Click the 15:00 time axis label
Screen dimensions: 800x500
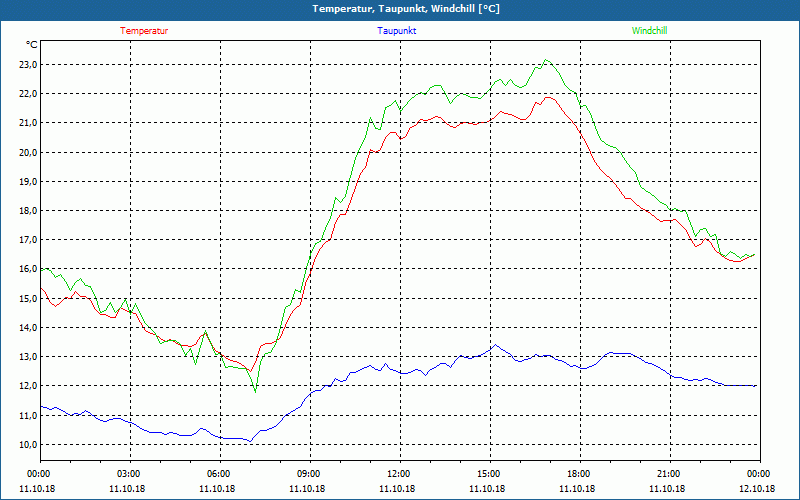click(x=490, y=474)
